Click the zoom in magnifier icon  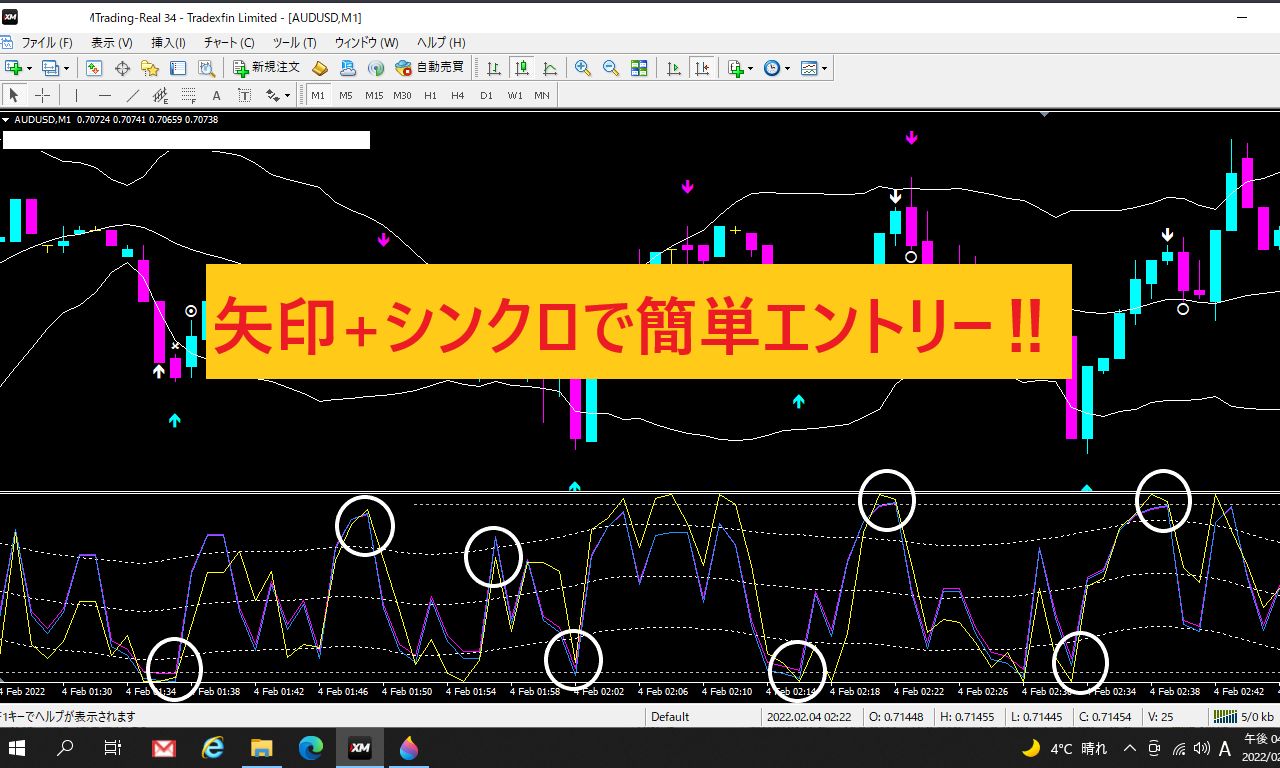582,68
